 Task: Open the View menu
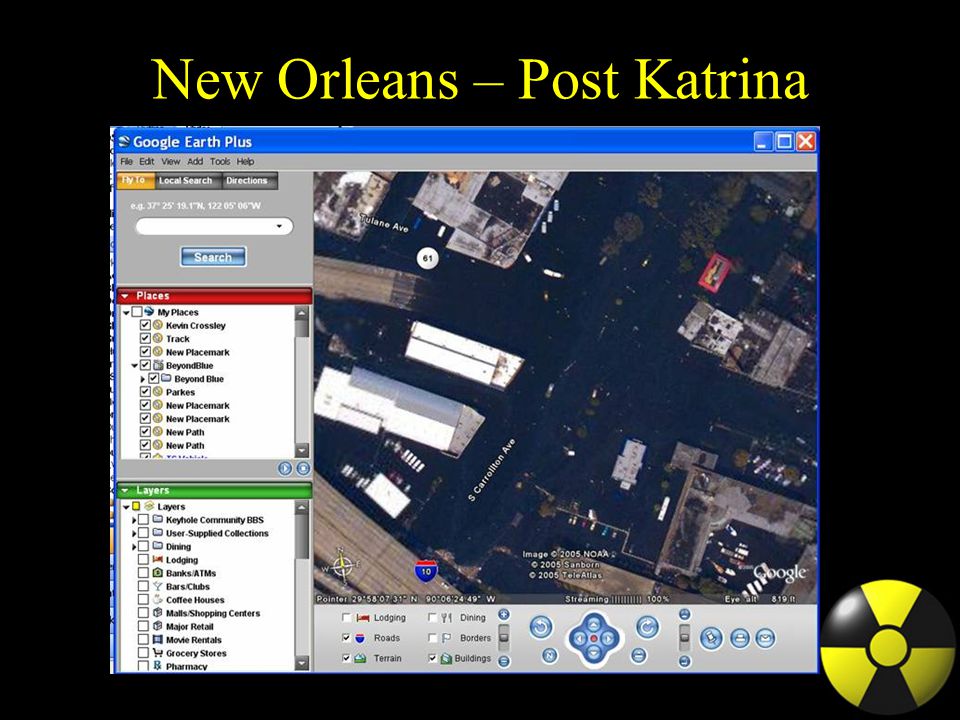(171, 162)
